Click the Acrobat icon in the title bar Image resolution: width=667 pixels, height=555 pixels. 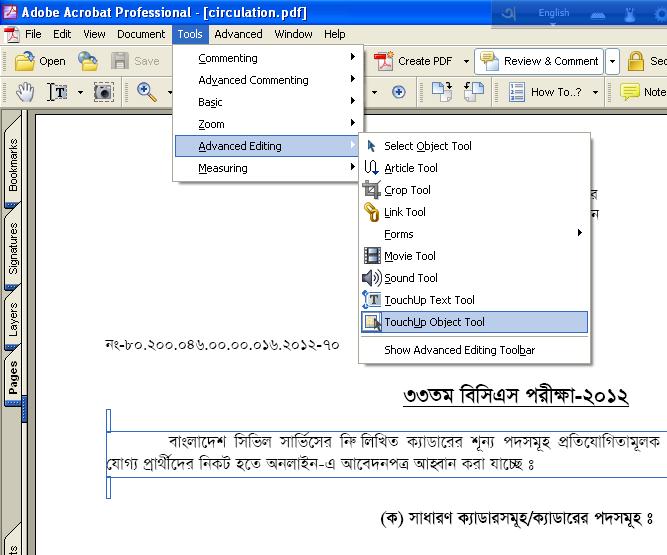tap(10, 12)
